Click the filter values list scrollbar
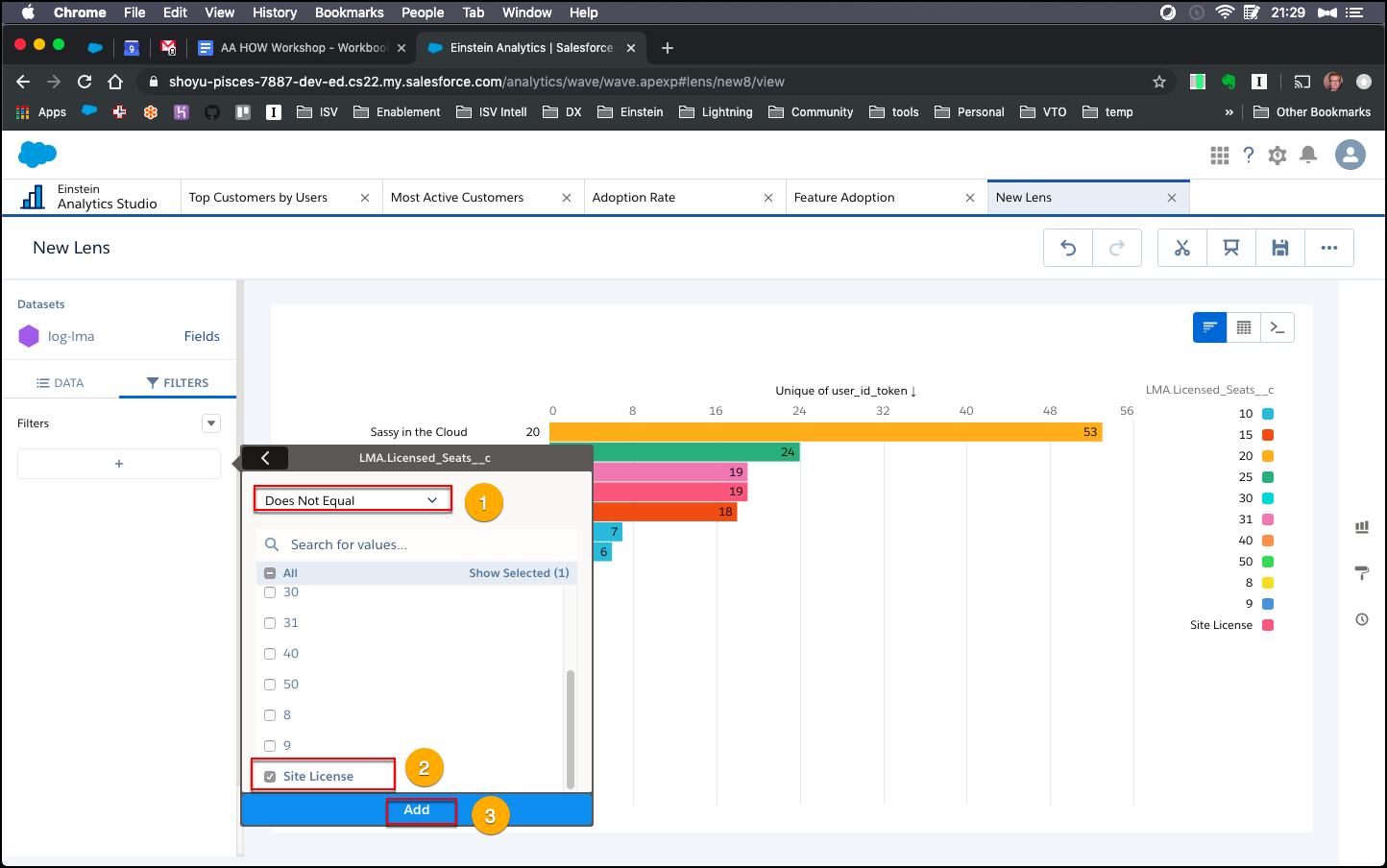The image size is (1387, 868). click(571, 728)
